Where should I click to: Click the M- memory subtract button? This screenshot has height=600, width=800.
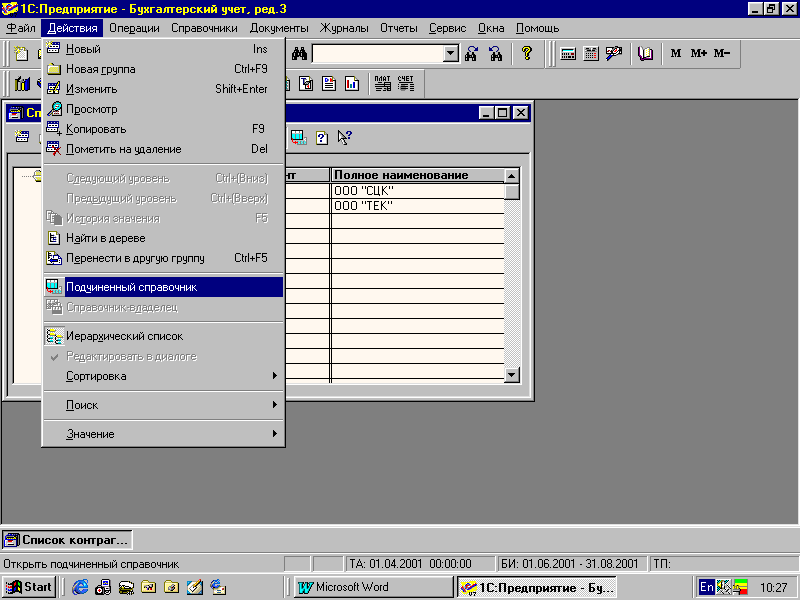click(x=722, y=53)
